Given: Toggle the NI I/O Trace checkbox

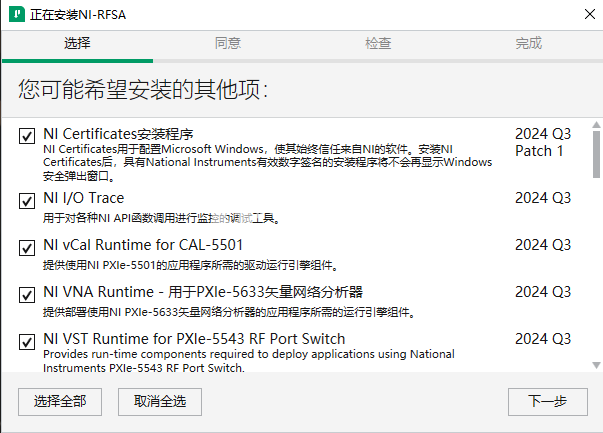Looking at the screenshot, I should pos(27,200).
